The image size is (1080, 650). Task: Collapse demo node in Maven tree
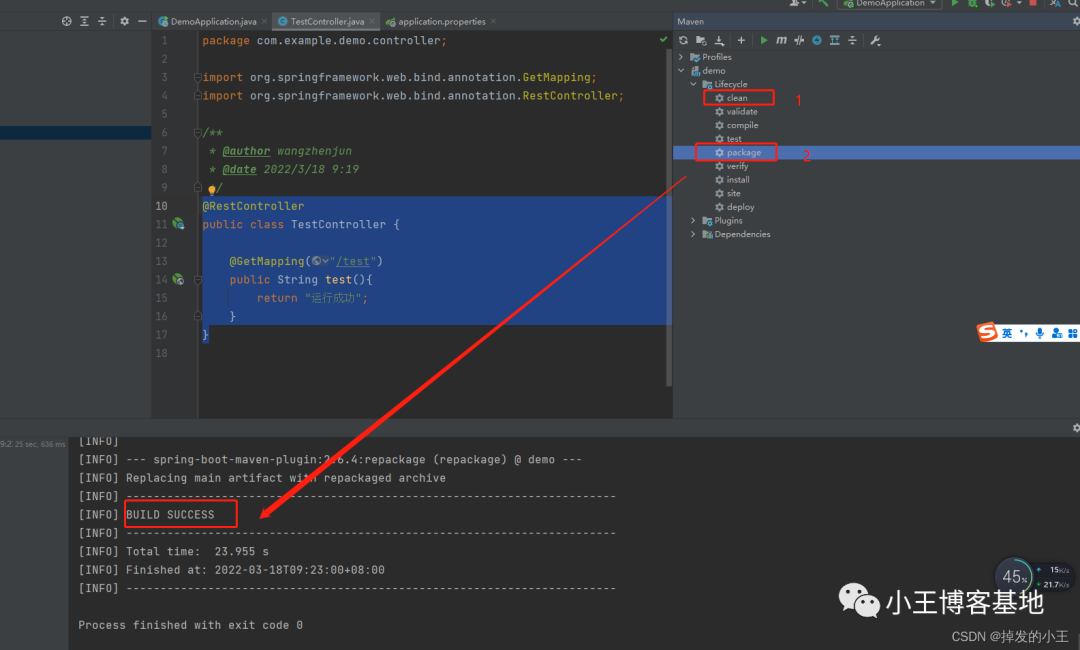pyautogui.click(x=681, y=70)
